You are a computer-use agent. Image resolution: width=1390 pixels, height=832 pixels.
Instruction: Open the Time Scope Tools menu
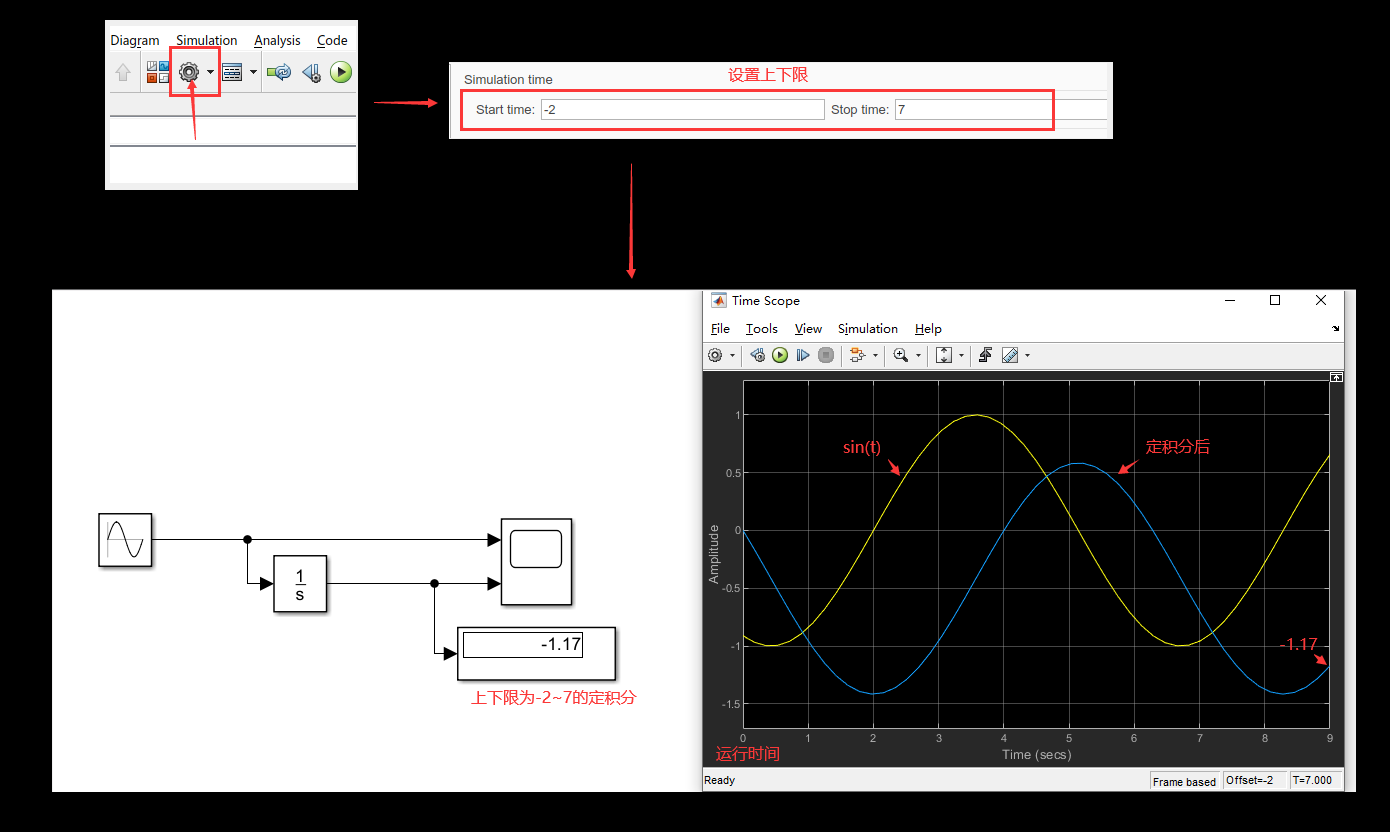coord(761,328)
